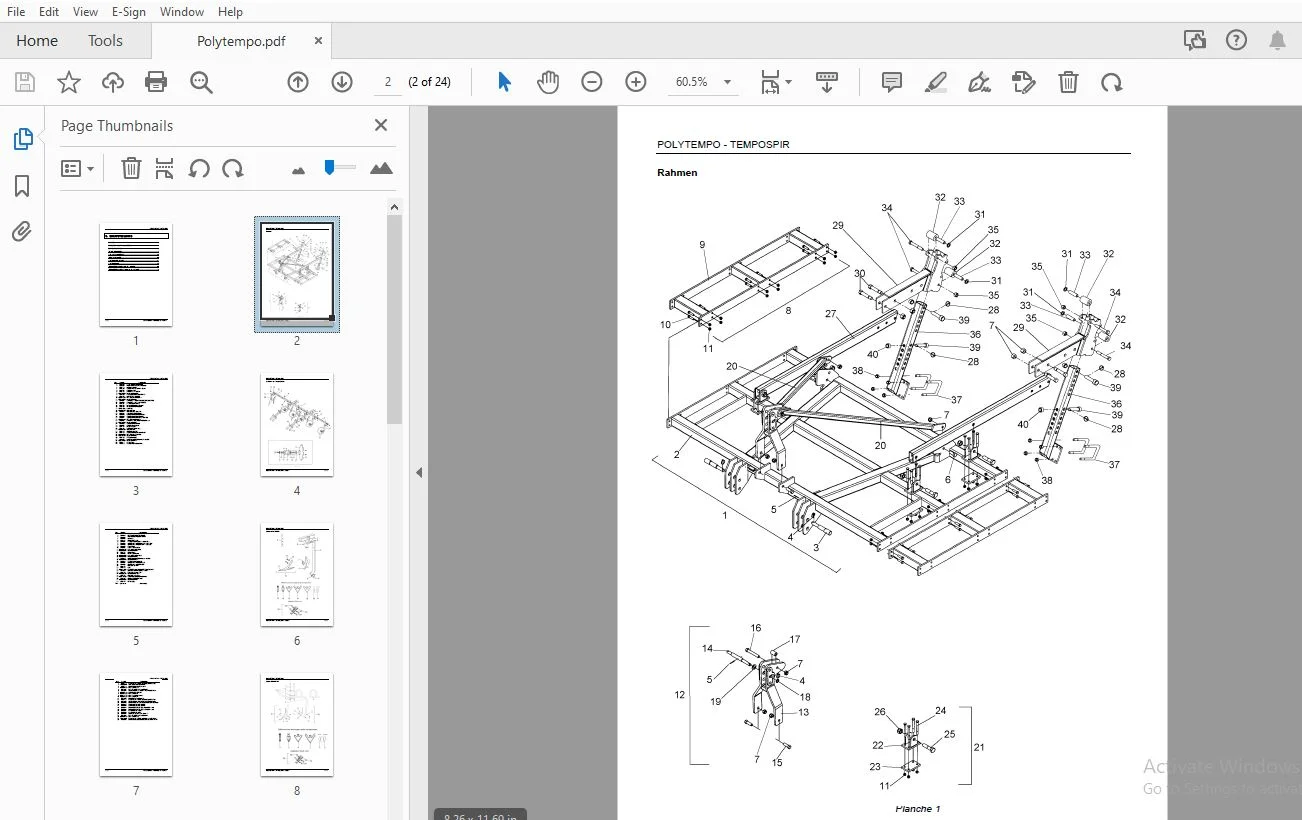1302x820 pixels.
Task: Select page 2 thumbnail
Action: 297,274
